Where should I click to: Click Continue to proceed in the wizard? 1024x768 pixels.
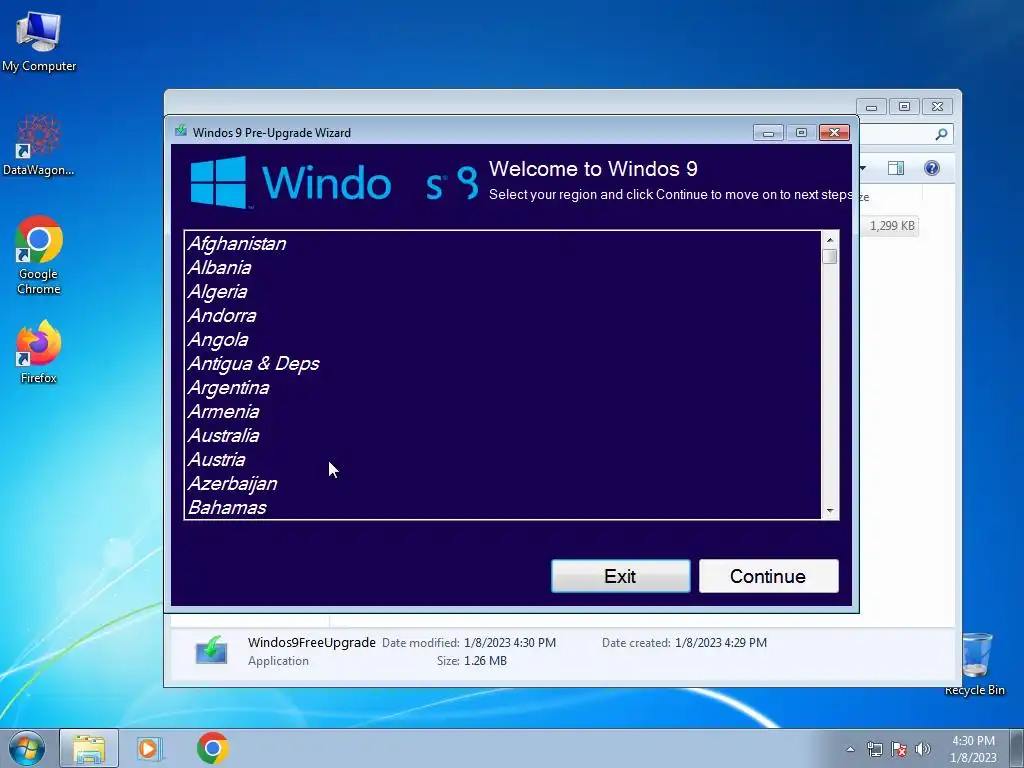click(769, 576)
